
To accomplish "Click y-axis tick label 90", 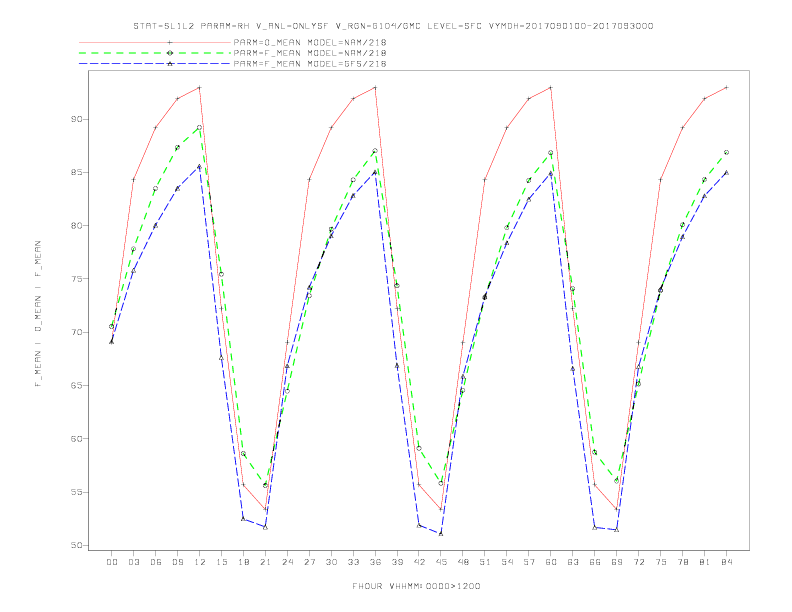I will (x=77, y=119).
